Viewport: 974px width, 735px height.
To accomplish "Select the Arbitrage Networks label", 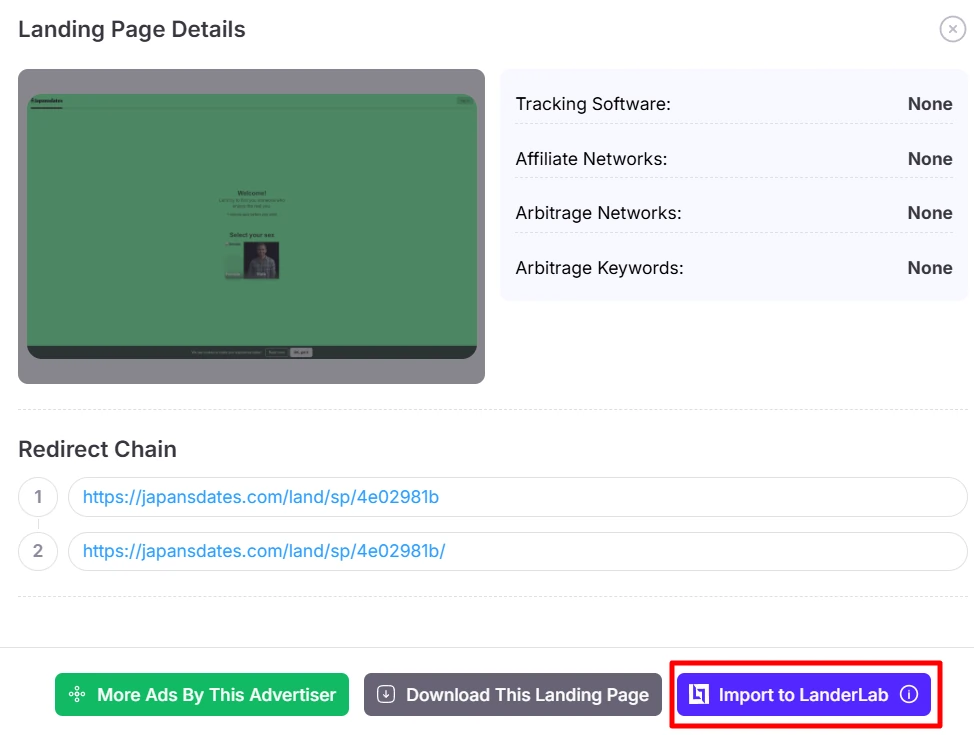I will [x=598, y=213].
